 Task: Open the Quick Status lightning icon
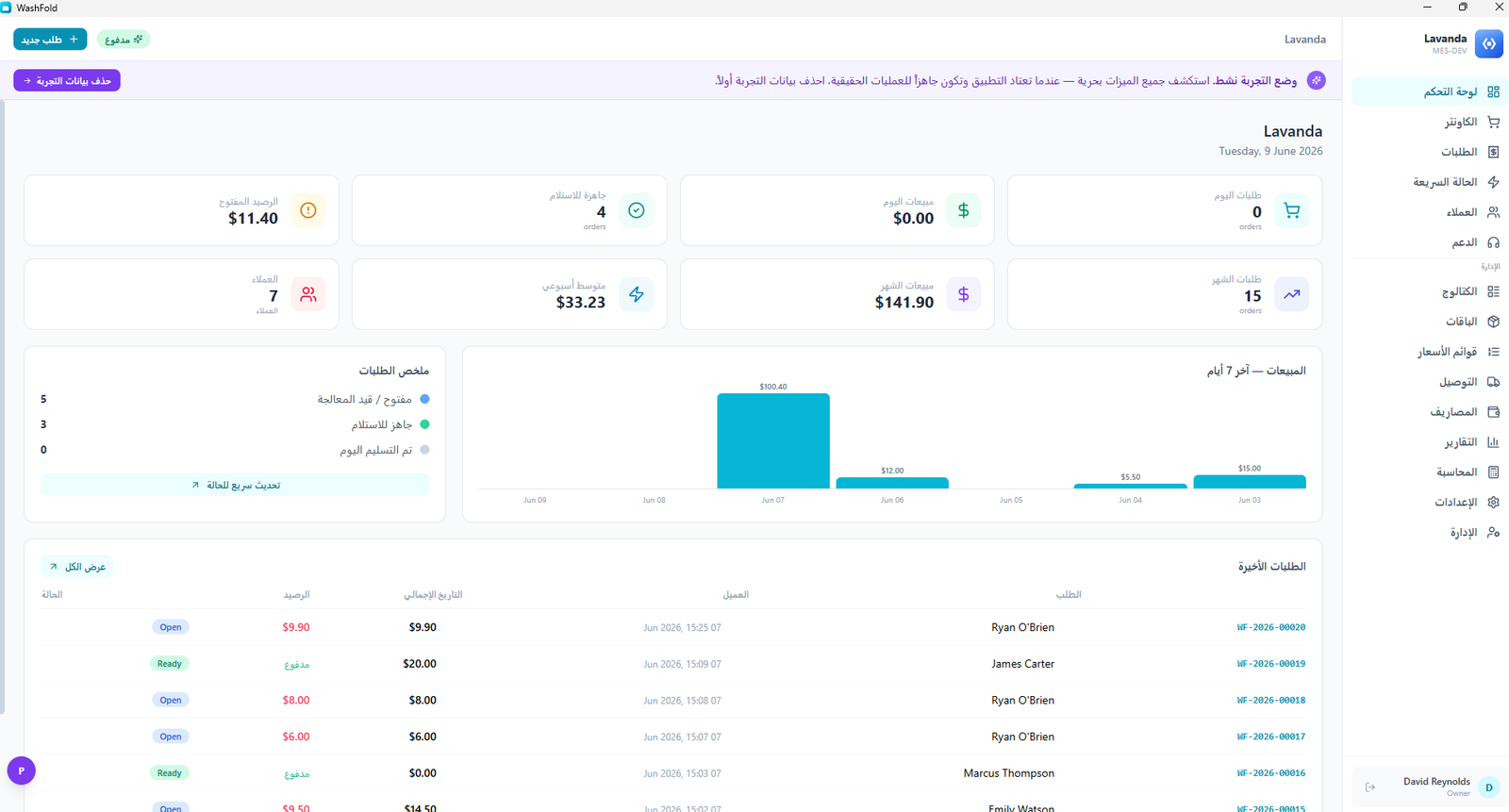[x=1493, y=182]
